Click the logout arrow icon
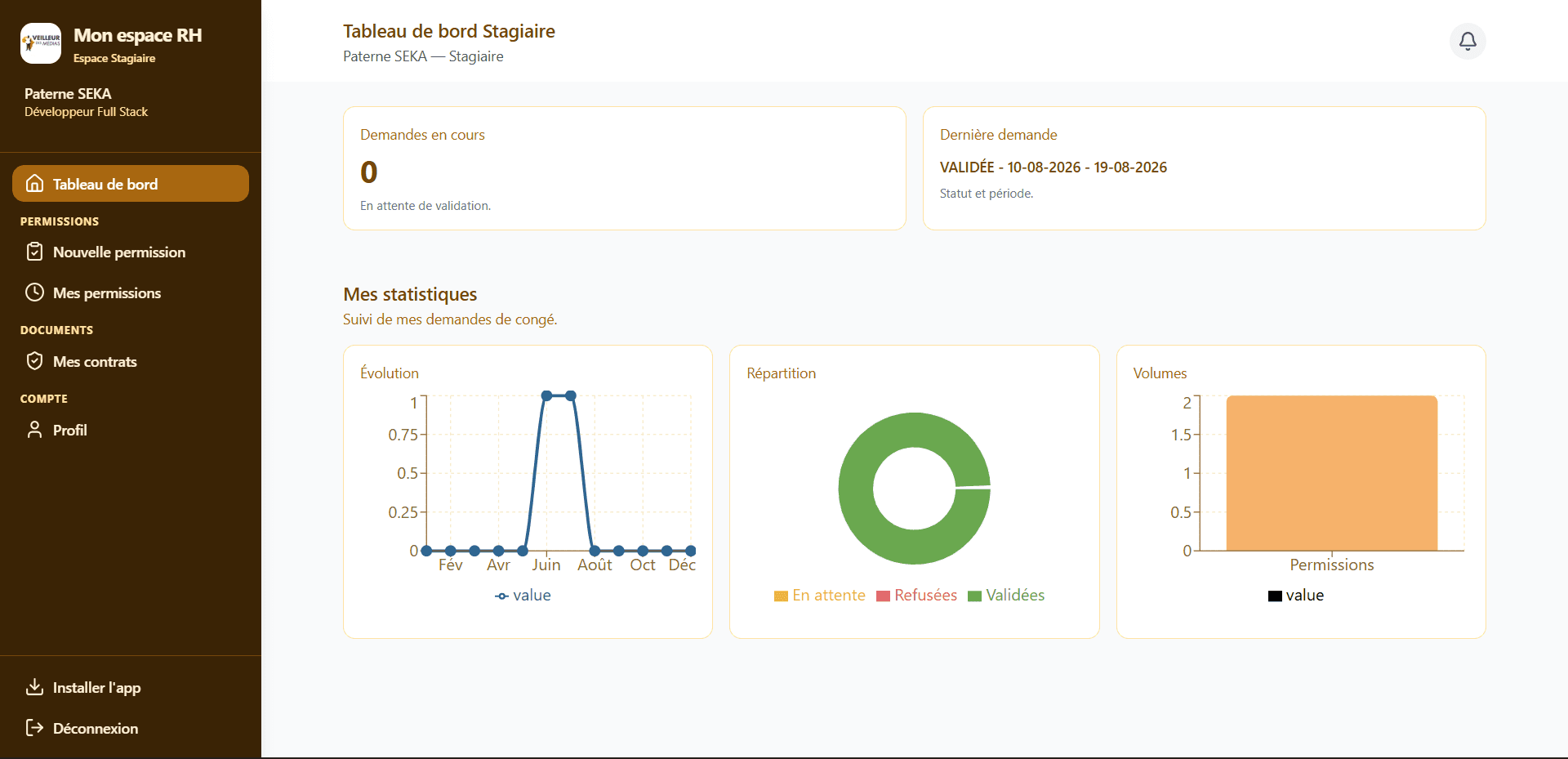Image resolution: width=1568 pixels, height=759 pixels. [34, 728]
